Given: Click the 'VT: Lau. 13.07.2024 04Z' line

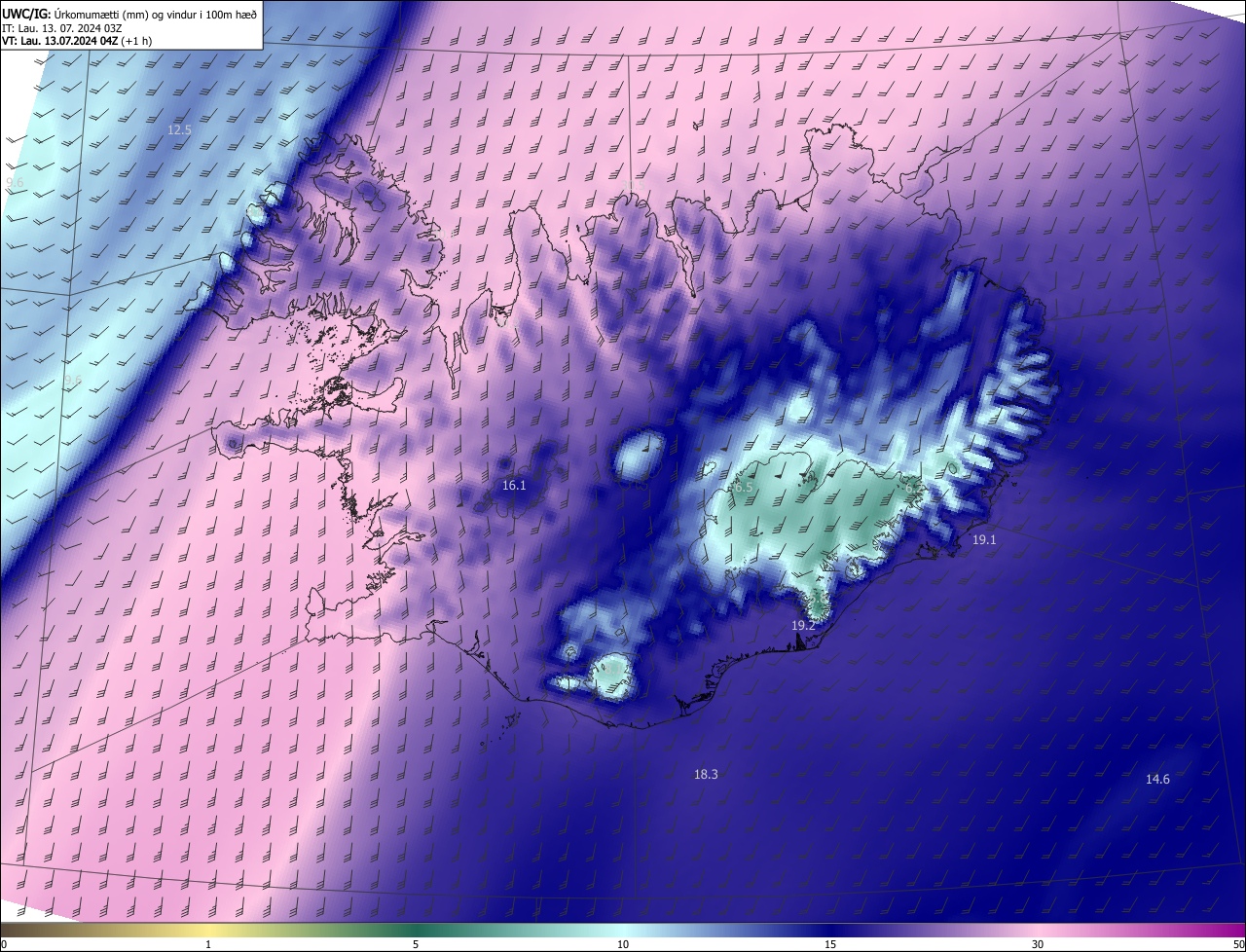Looking at the screenshot, I should [76, 41].
